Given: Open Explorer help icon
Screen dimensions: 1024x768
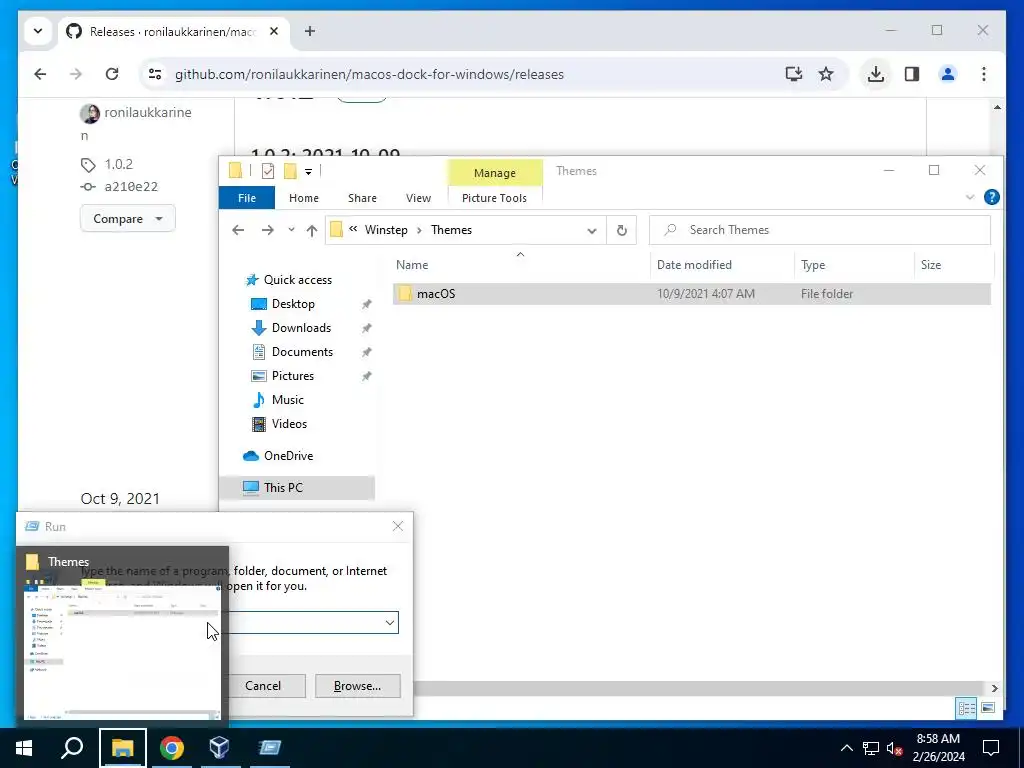Looking at the screenshot, I should 991,197.
